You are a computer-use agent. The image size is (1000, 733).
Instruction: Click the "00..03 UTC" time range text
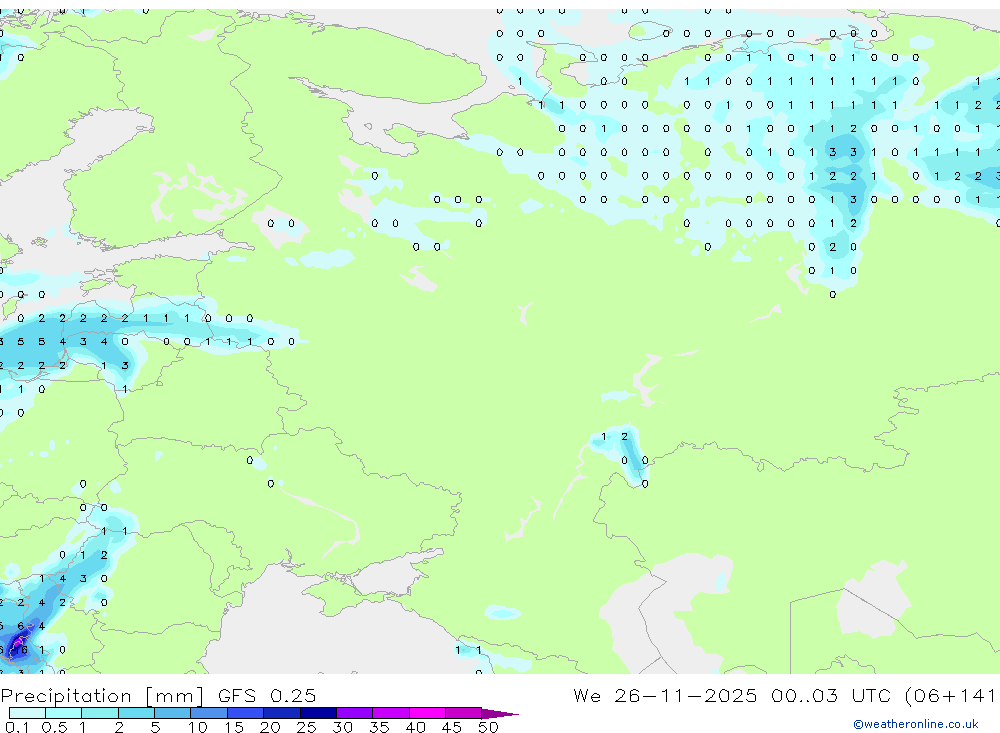coord(830,695)
